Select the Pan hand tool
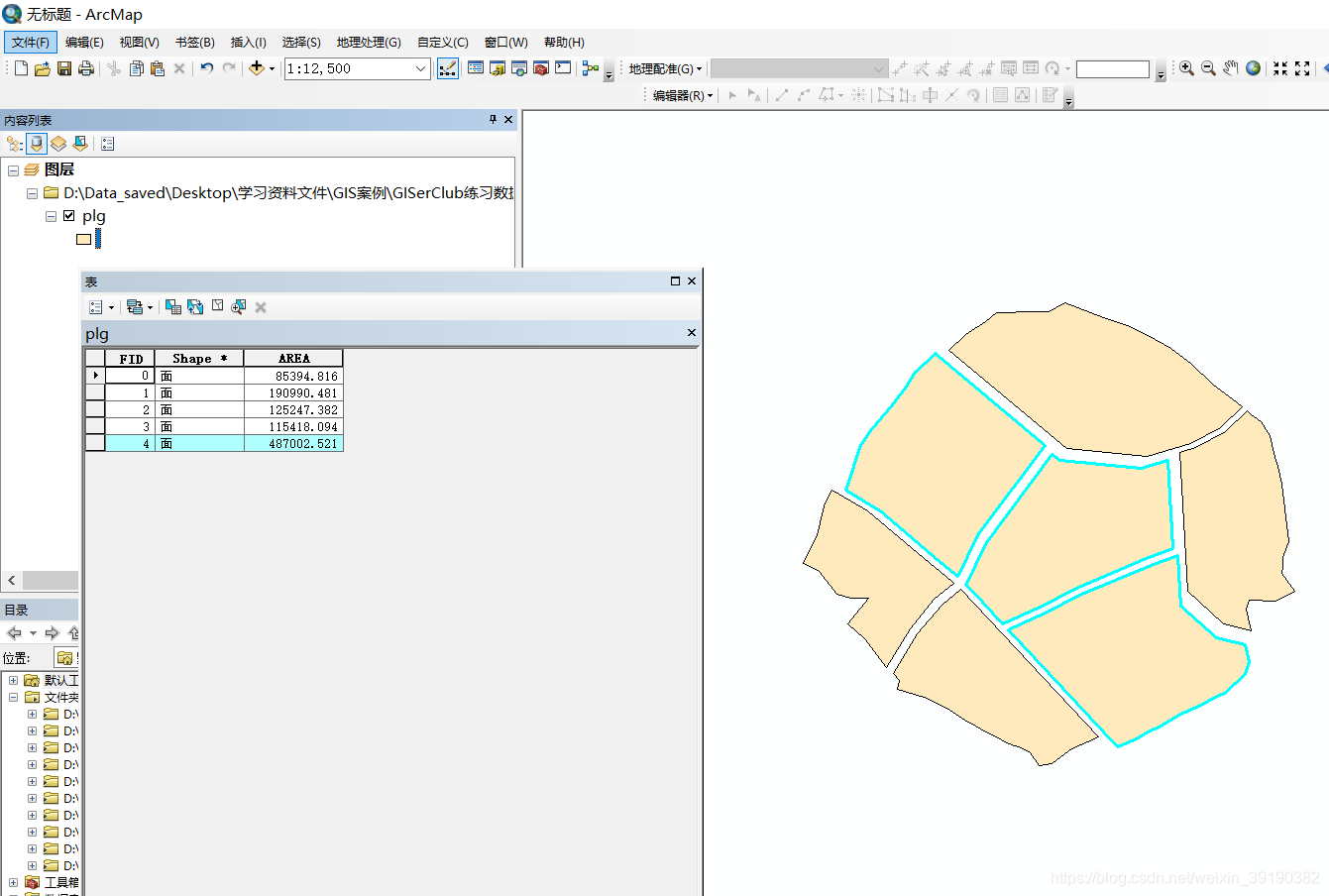This screenshot has width=1329, height=896. pos(1231,68)
